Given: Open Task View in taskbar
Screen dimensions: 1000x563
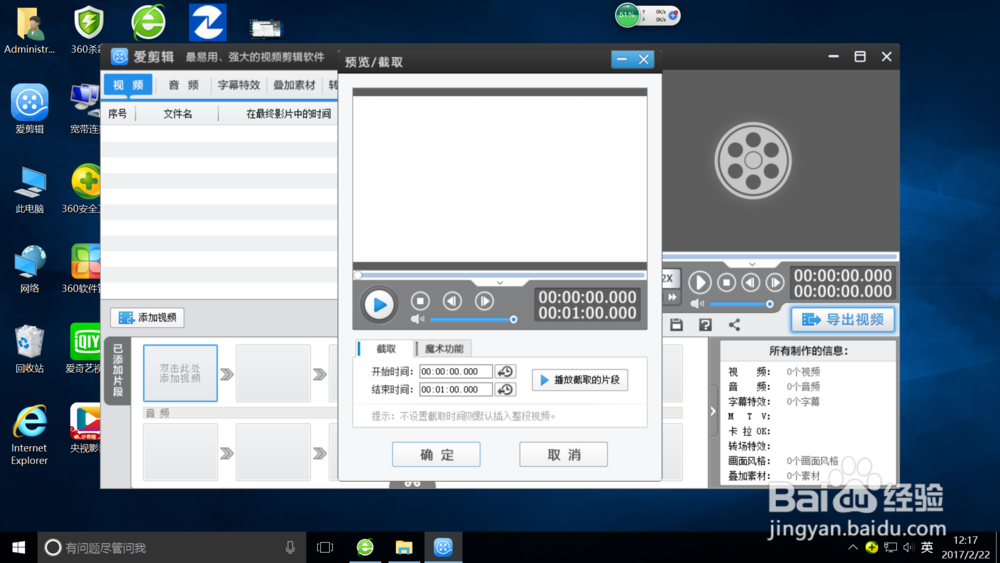Looking at the screenshot, I should 325,547.
